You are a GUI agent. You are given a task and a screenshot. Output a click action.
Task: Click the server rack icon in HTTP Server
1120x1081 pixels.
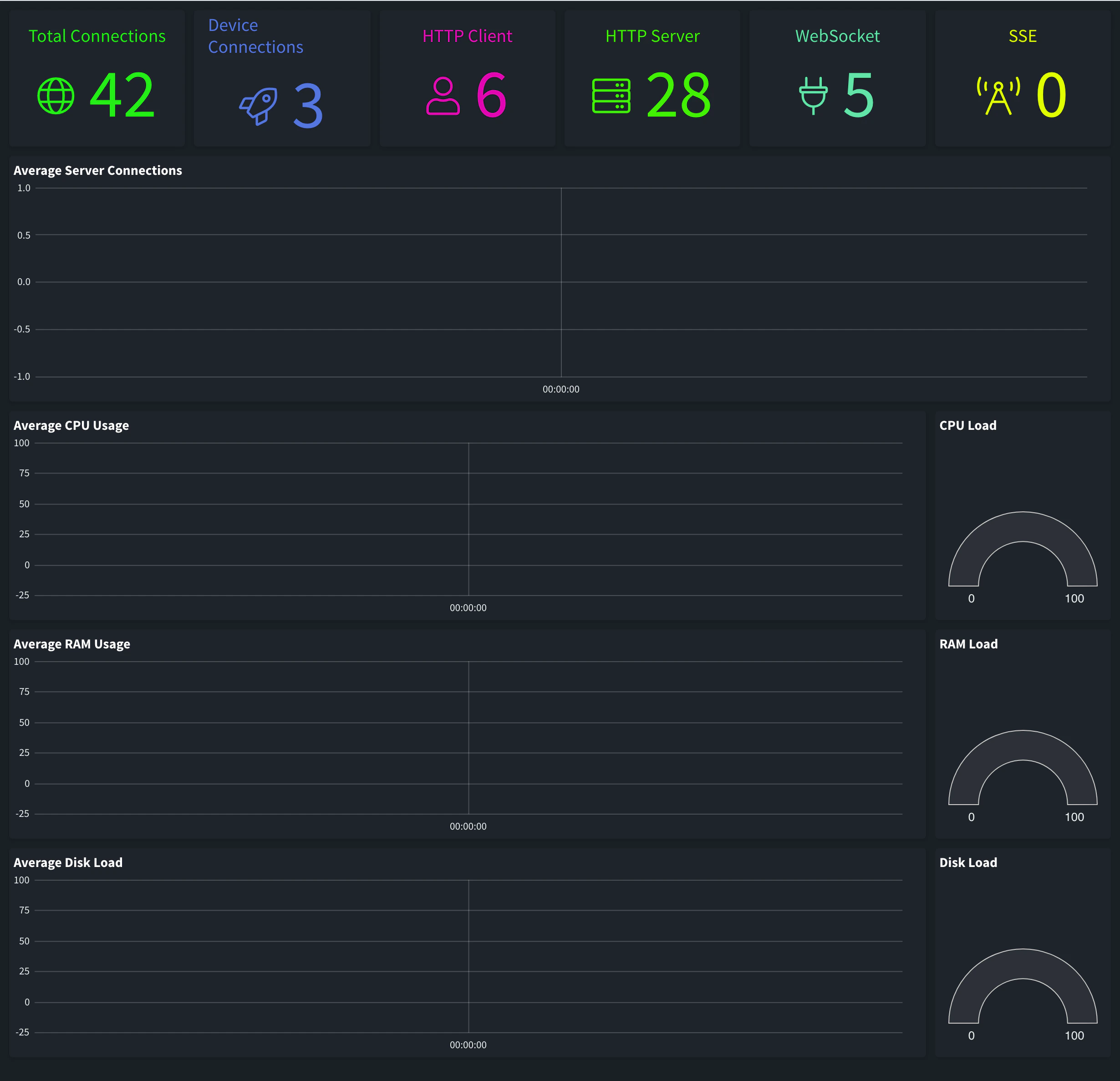611,96
